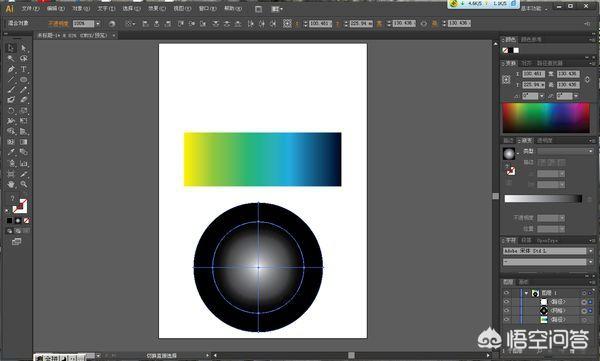This screenshot has height=361, width=600.
Task: Close the untitled document tab
Action: 114,35
